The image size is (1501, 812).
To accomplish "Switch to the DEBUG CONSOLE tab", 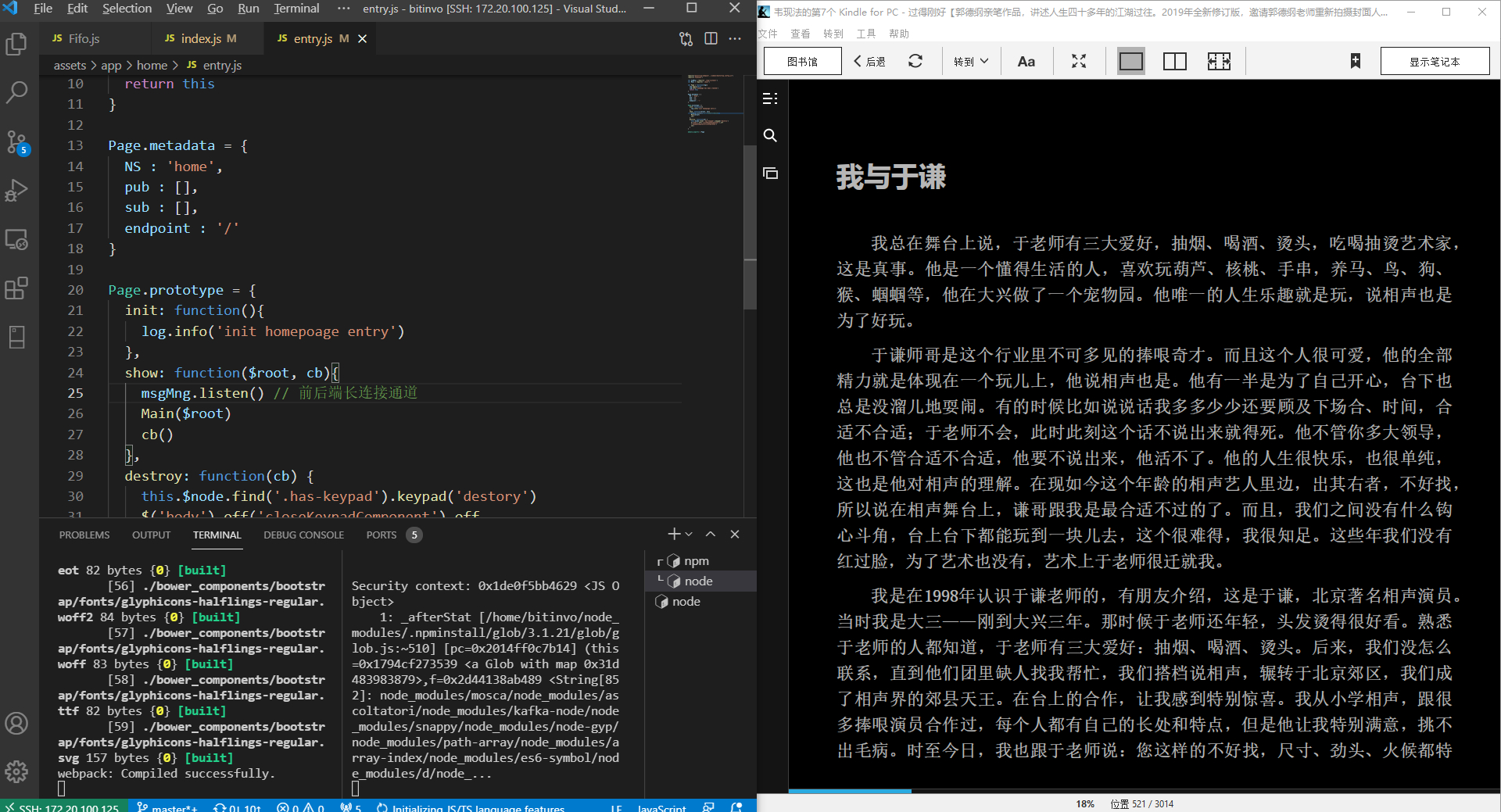I will coord(303,535).
